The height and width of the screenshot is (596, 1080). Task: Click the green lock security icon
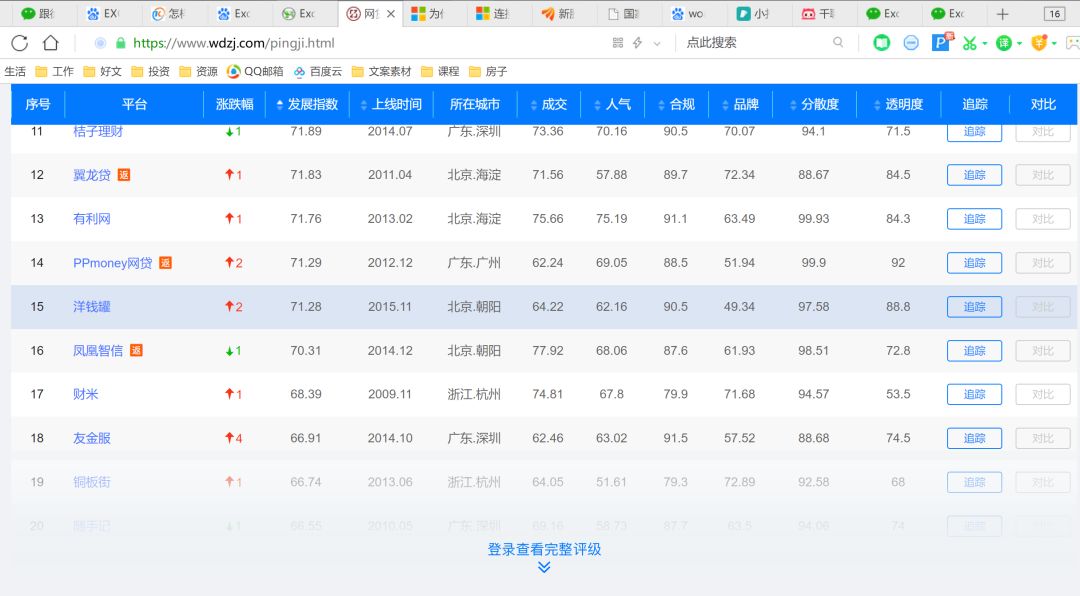point(121,43)
